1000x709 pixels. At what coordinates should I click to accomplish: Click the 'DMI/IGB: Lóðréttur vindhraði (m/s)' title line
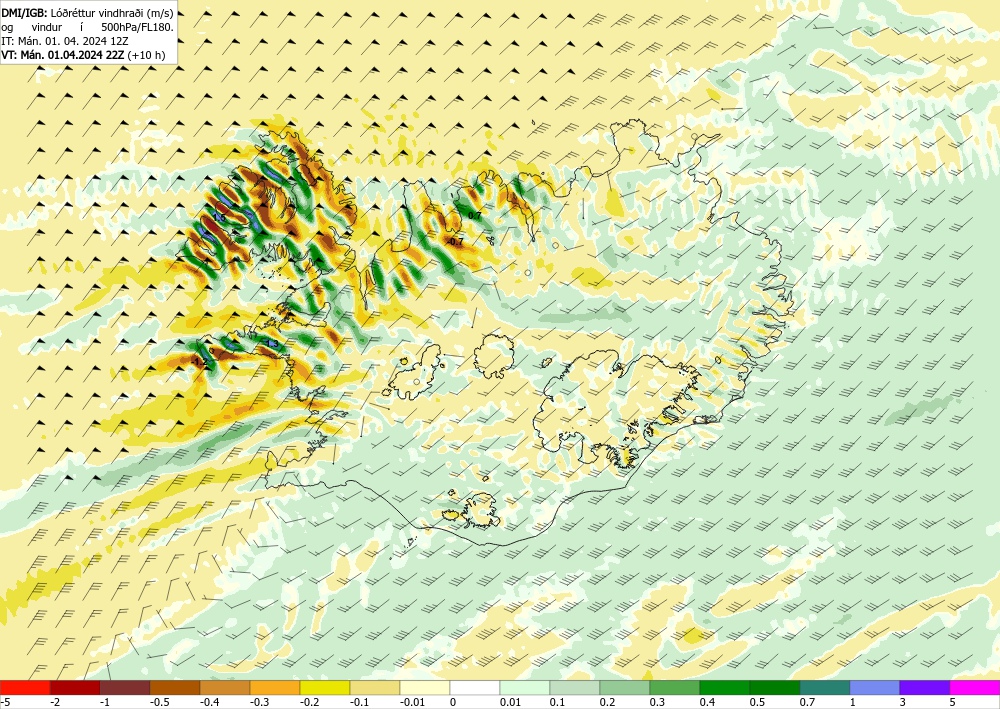[87, 13]
